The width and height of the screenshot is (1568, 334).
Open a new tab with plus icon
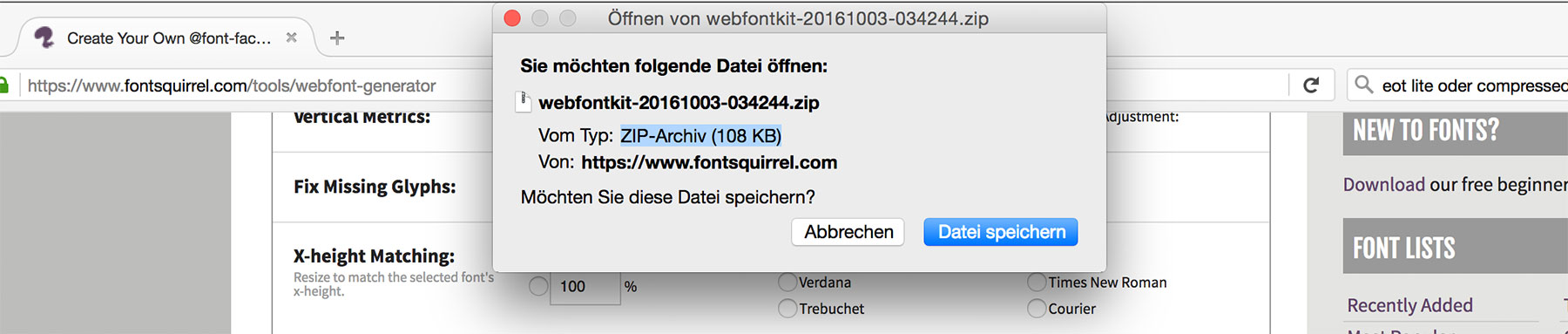pos(337,37)
